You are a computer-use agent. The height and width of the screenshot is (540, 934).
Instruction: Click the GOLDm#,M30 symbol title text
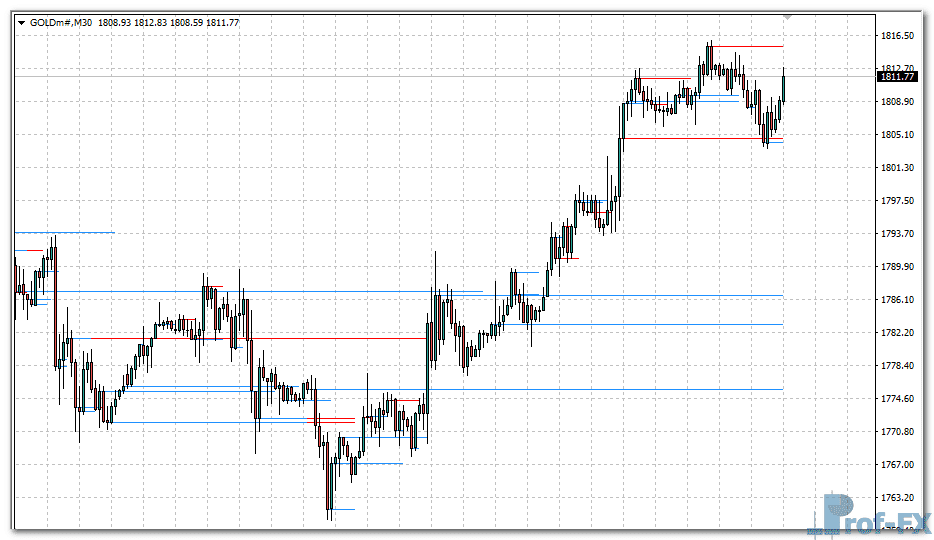(x=61, y=21)
